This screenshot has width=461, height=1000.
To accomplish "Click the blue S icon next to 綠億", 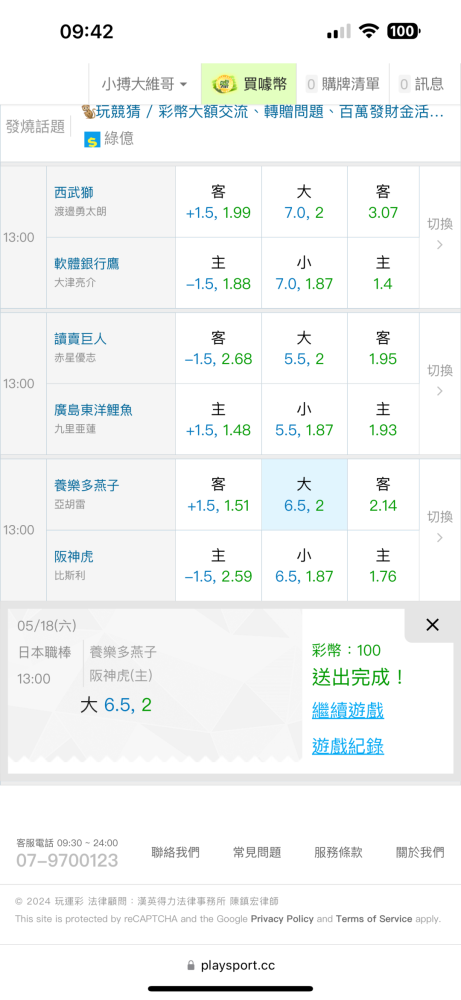I will pyautogui.click(x=92, y=139).
